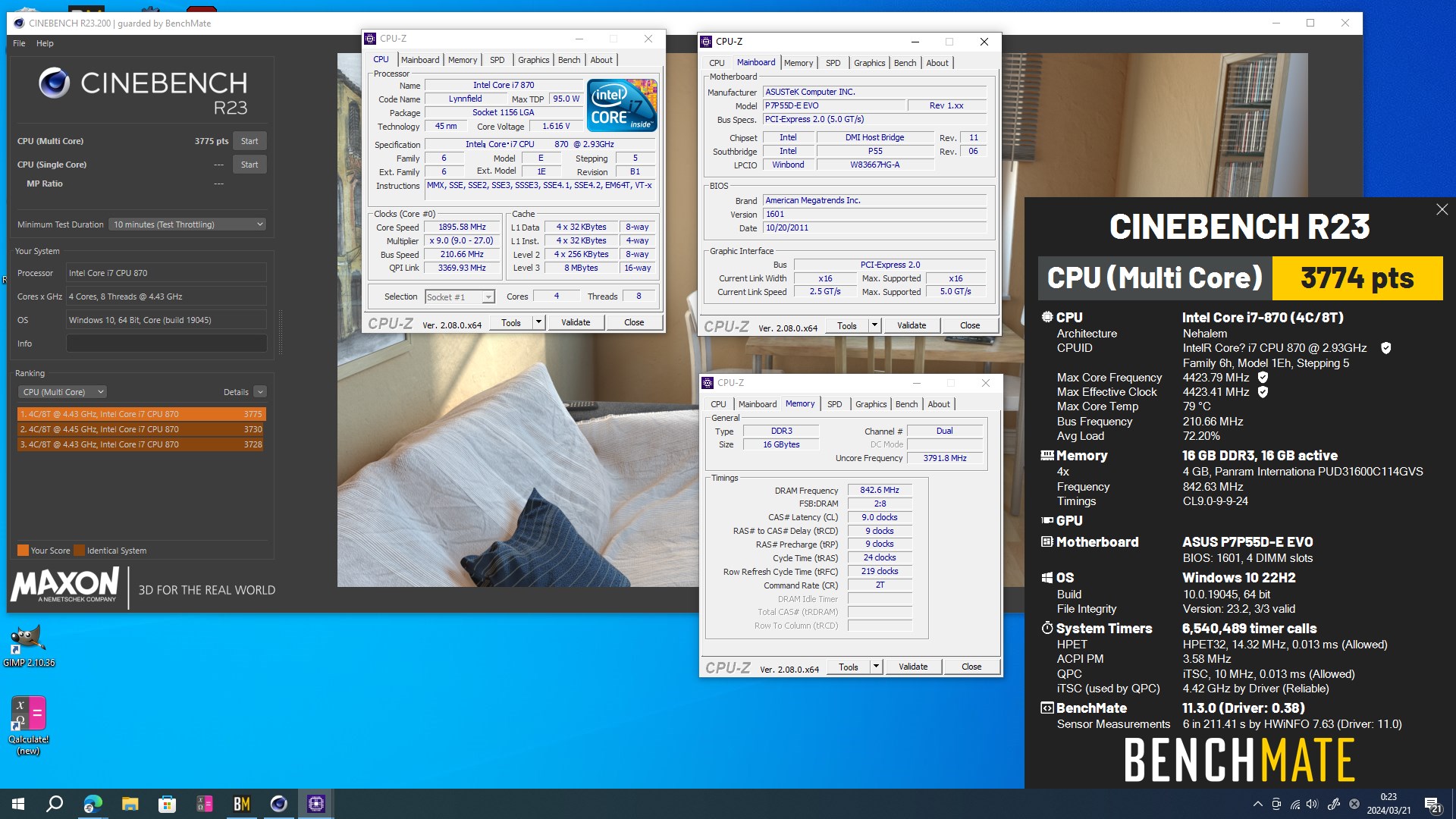The height and width of the screenshot is (819, 1456).
Task: Click the 3774 pts score banner
Action: point(1357,278)
